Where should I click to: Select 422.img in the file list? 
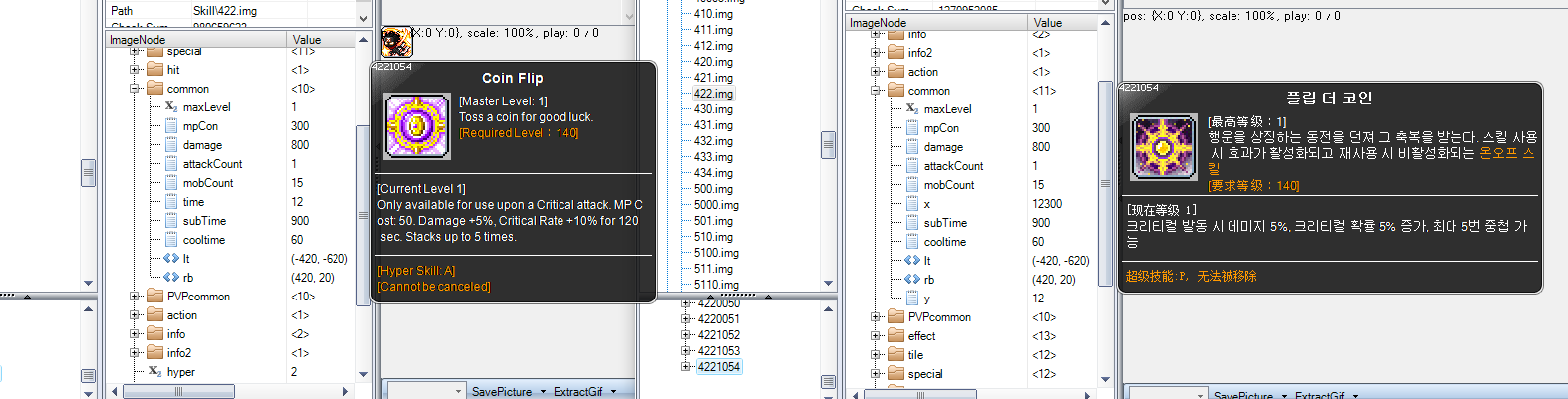(x=713, y=94)
